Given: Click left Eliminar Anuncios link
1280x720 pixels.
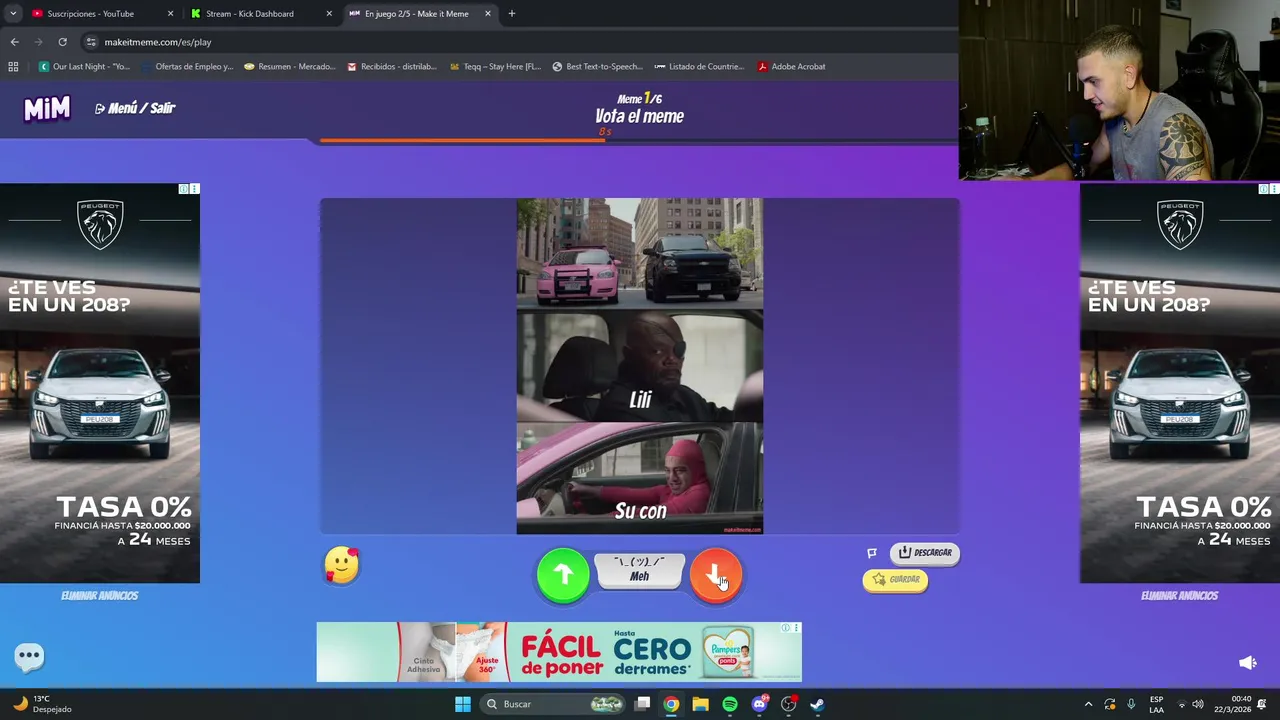Looking at the screenshot, I should click(99, 596).
